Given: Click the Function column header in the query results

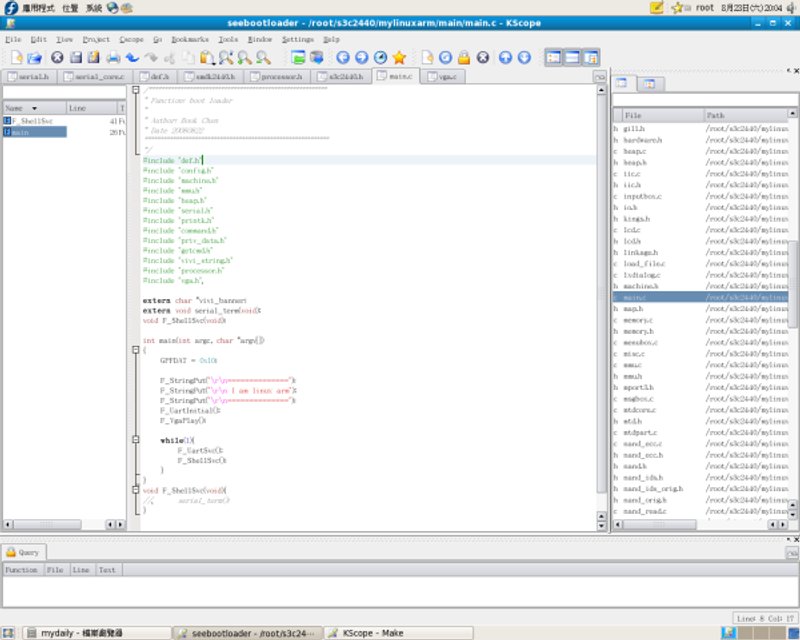Looking at the screenshot, I should point(21,570).
